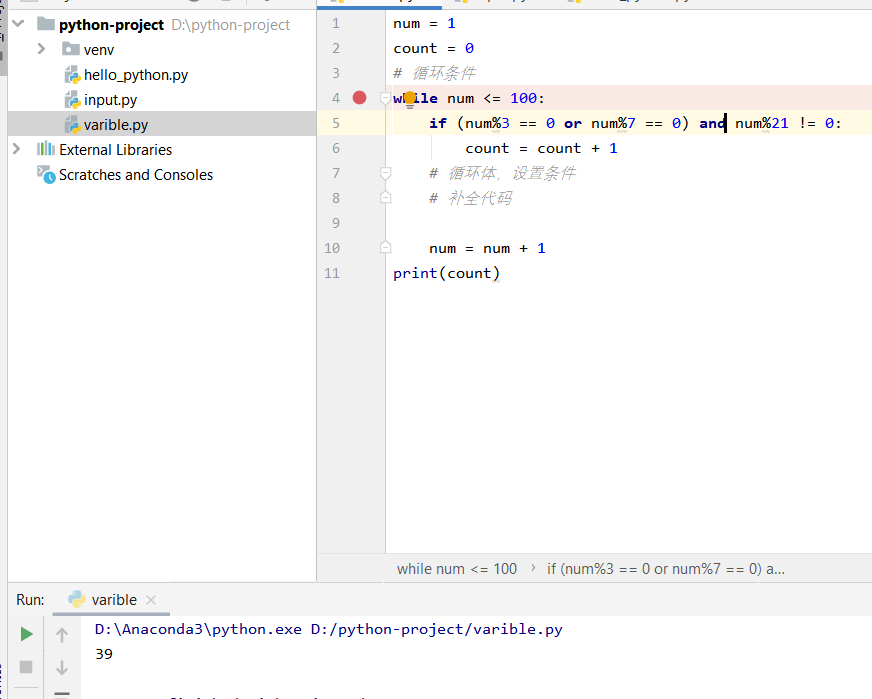Click the yellow intention bulb
Screen dimensions: 872x699
click(x=410, y=100)
